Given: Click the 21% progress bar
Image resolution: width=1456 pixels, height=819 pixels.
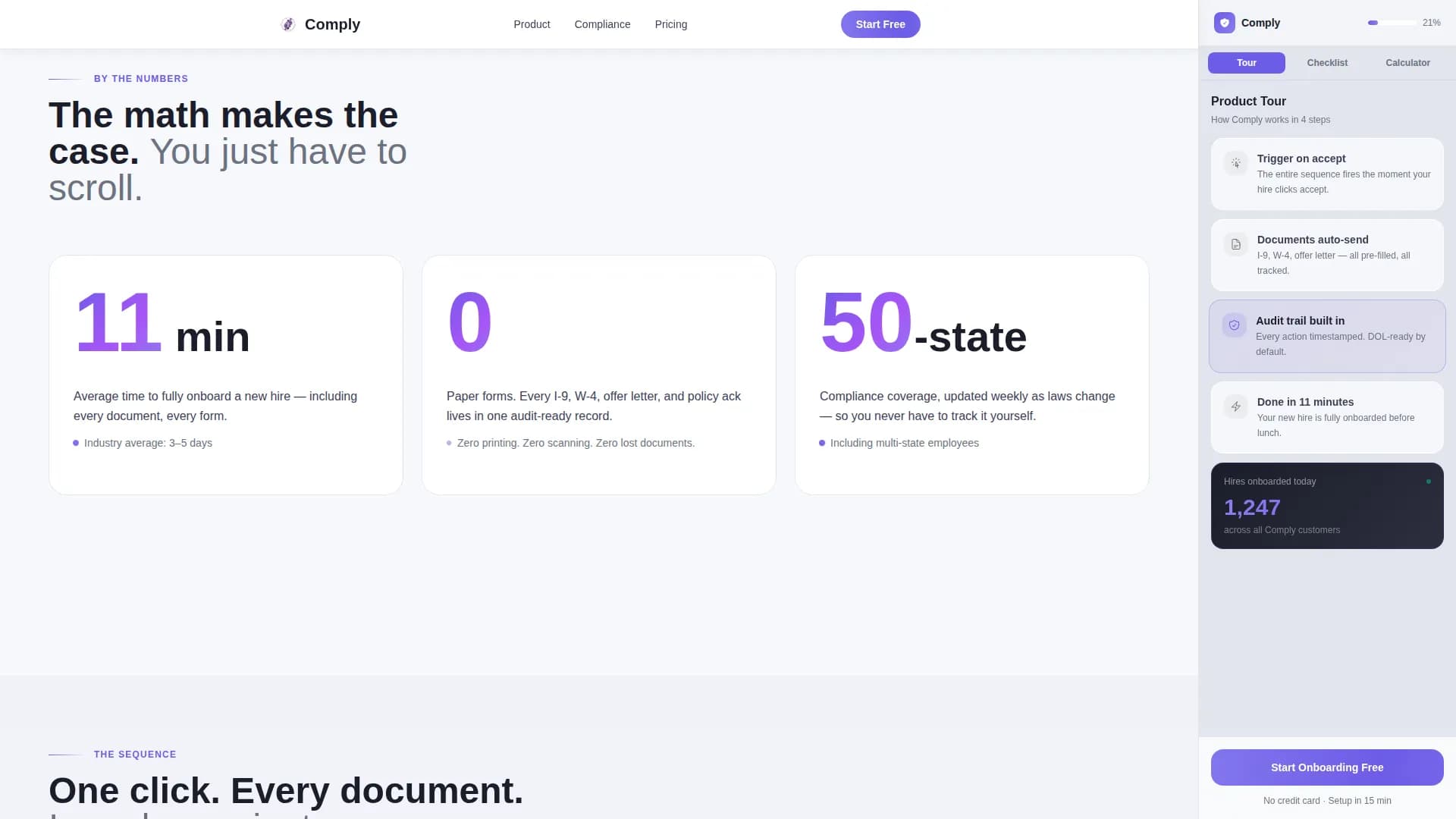Looking at the screenshot, I should coord(1392,23).
